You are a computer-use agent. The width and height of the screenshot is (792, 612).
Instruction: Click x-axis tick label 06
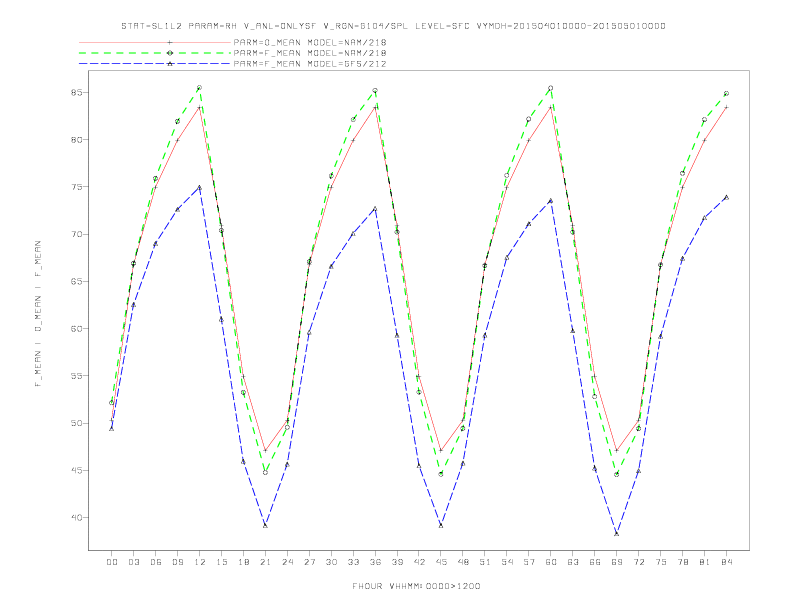tap(156, 562)
